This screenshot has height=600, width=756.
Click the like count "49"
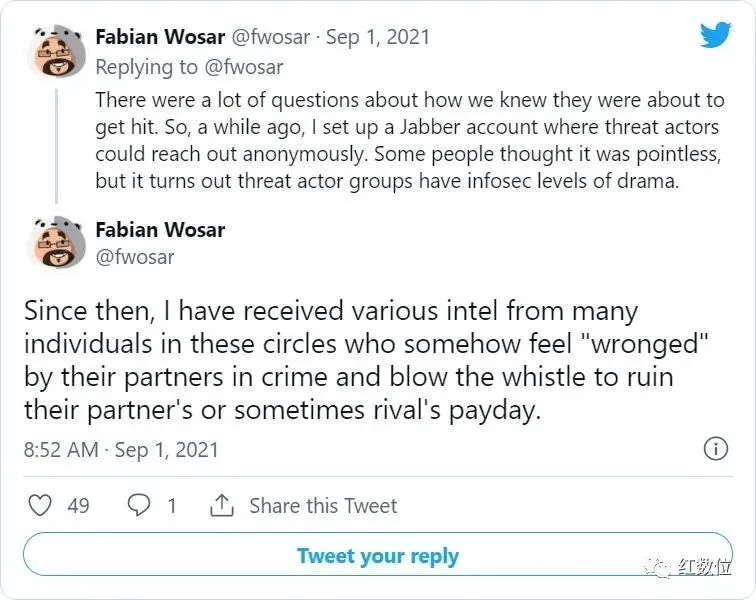(78, 506)
